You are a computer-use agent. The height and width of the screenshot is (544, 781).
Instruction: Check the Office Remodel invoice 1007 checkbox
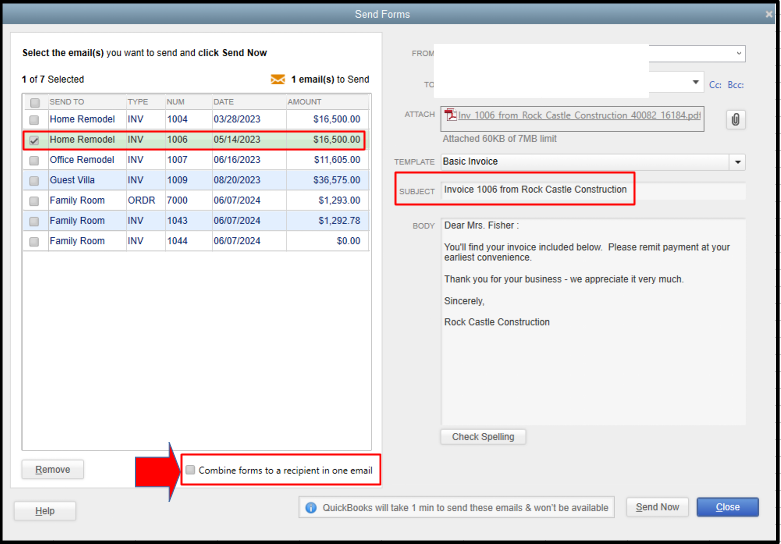pyautogui.click(x=34, y=161)
